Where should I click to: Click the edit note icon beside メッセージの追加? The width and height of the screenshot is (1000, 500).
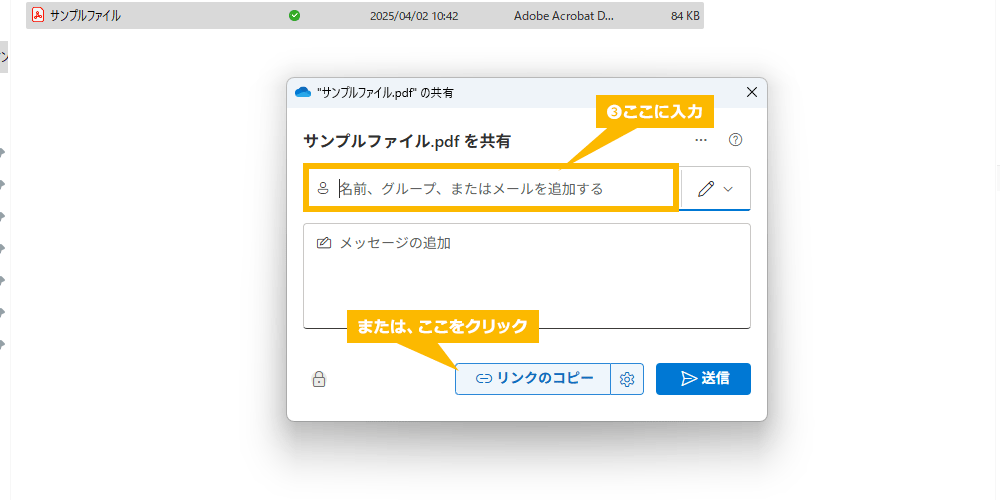pos(324,244)
